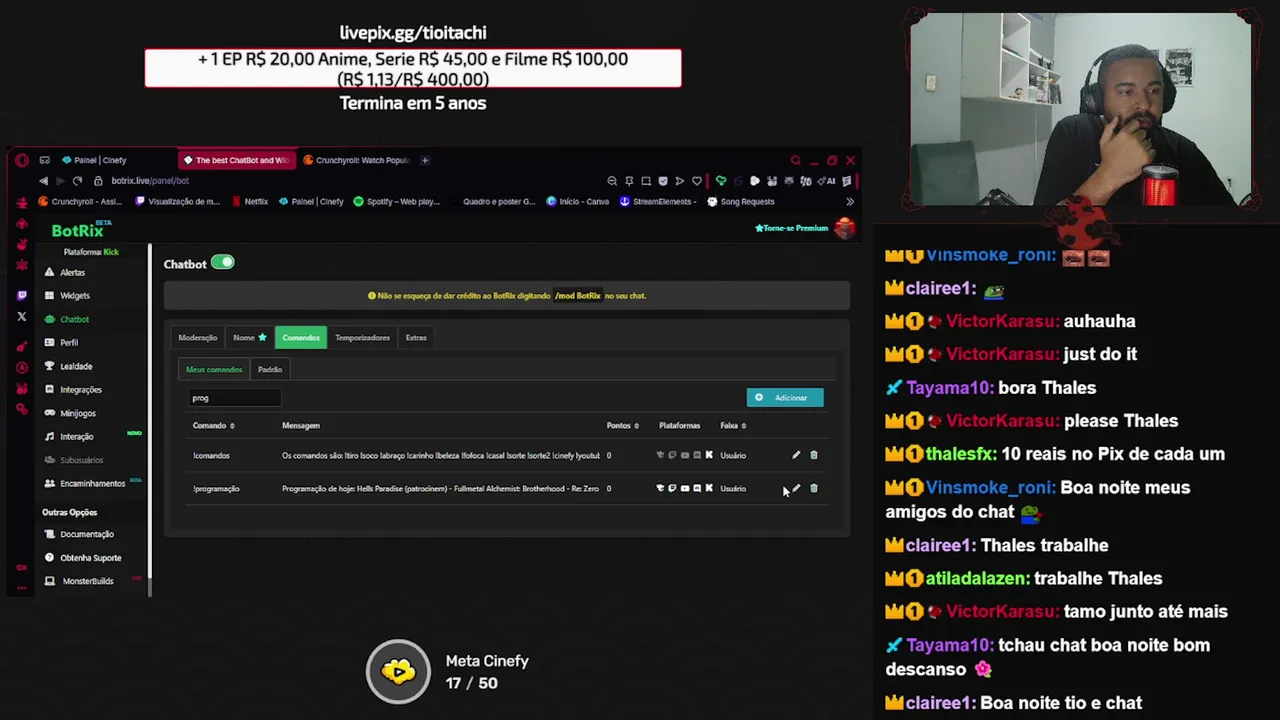Viewport: 1280px width, 720px height.
Task: Switch to the Temporizadores tab
Action: pyautogui.click(x=362, y=338)
